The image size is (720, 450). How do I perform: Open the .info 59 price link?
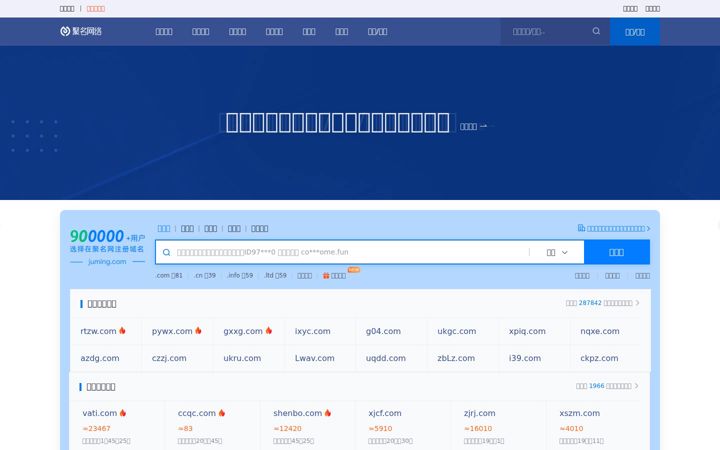pyautogui.click(x=240, y=276)
